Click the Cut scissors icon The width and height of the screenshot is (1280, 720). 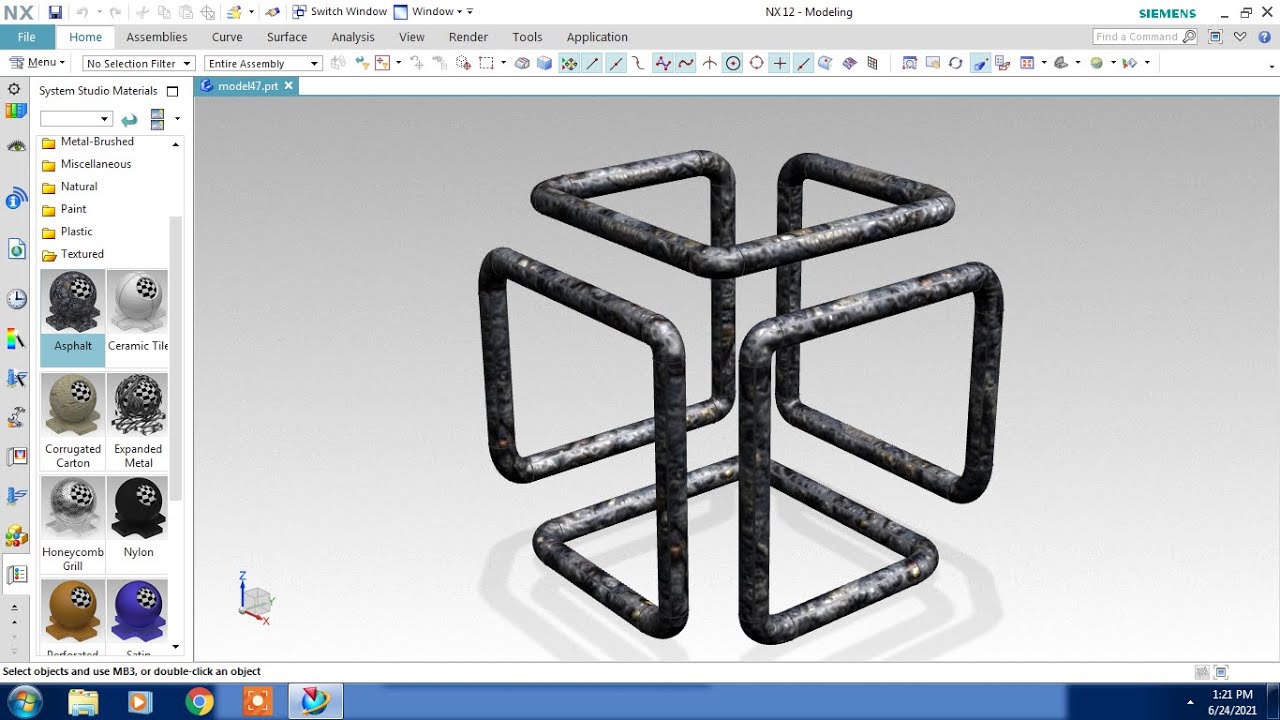[x=143, y=12]
